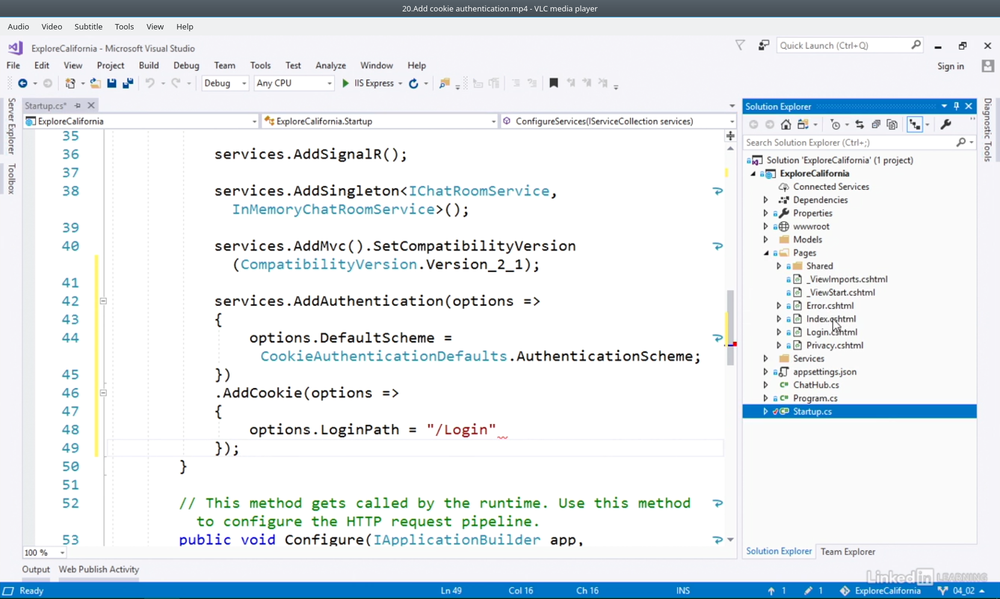Click ExploreCalifornia repository in status bar
1000x599 pixels.
pyautogui.click(x=880, y=591)
